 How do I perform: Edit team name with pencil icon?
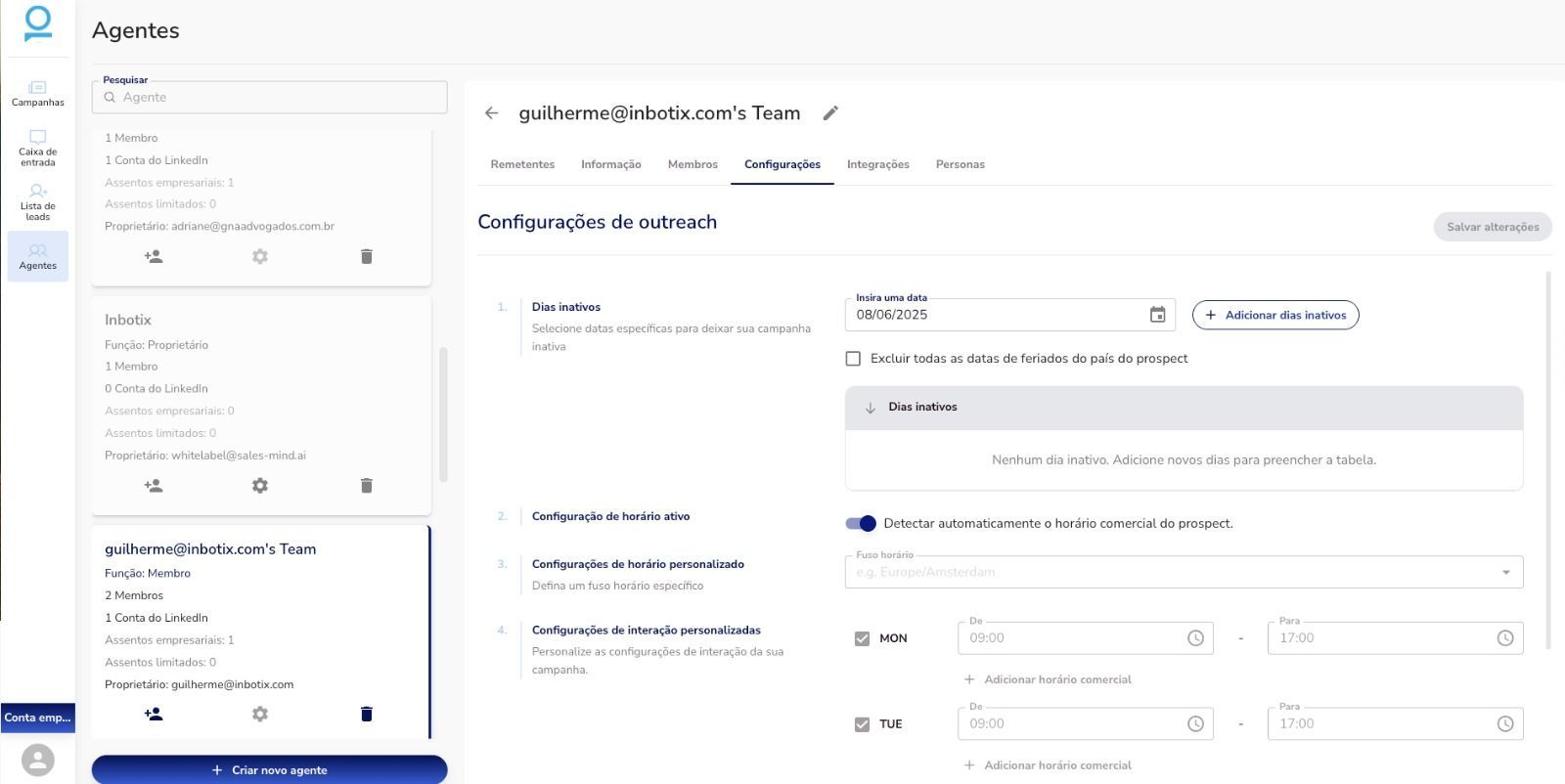point(830,113)
